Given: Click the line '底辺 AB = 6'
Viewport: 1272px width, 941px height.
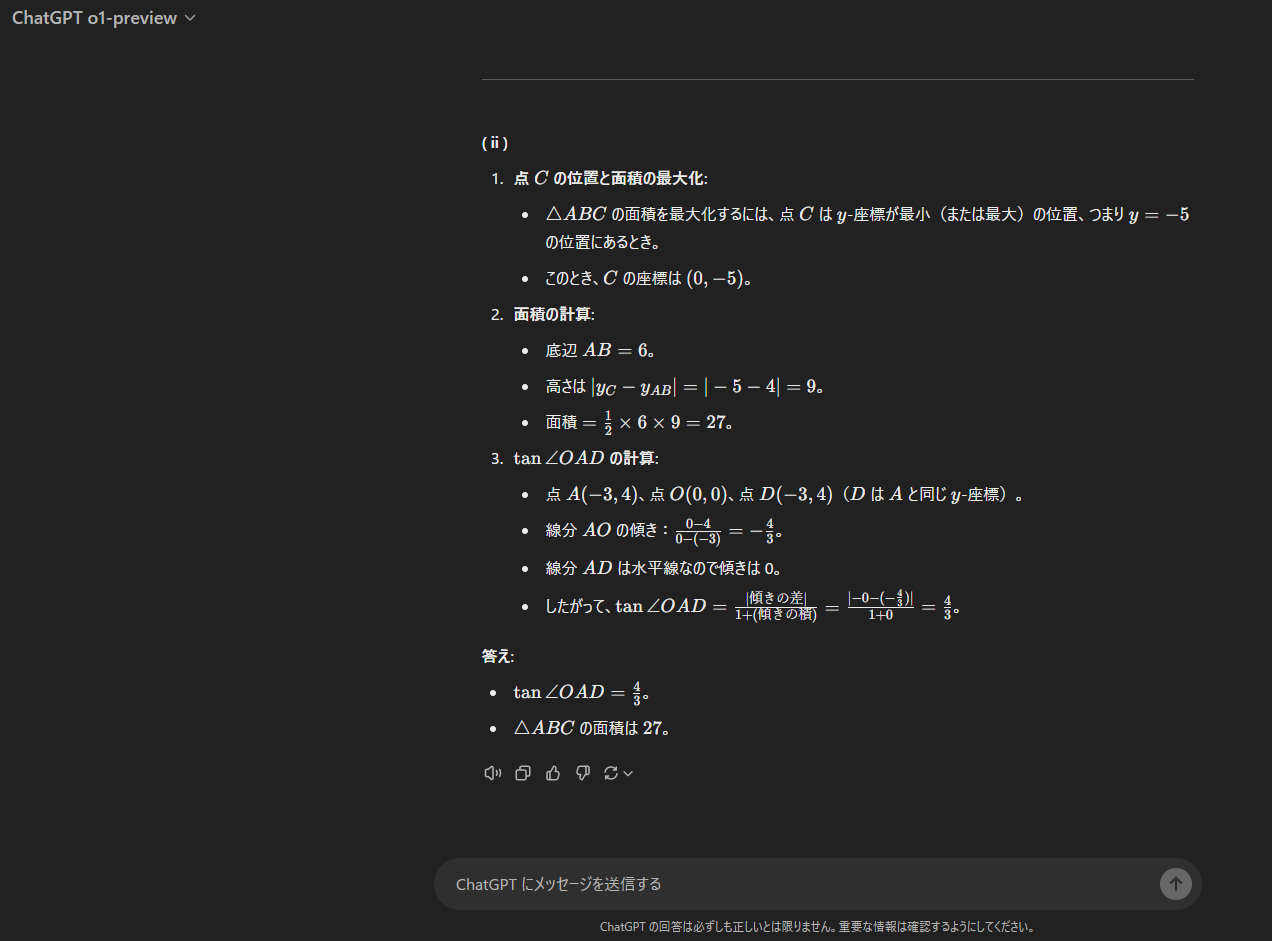Looking at the screenshot, I should click(x=600, y=351).
